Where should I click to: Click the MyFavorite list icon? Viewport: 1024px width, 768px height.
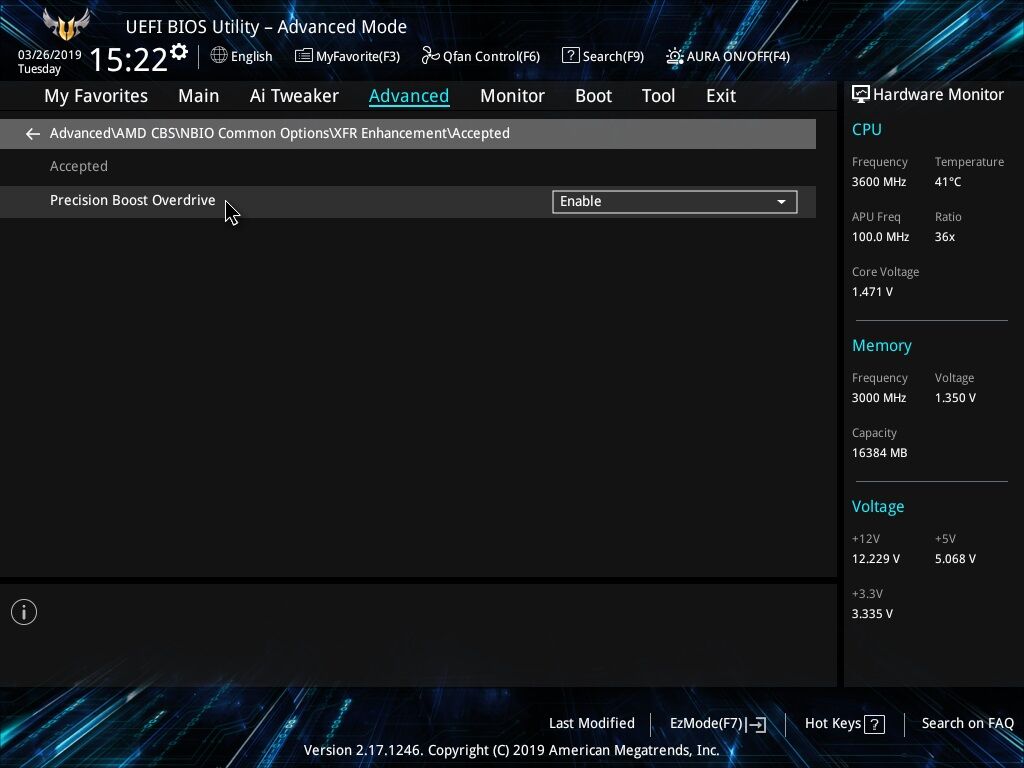(x=304, y=56)
